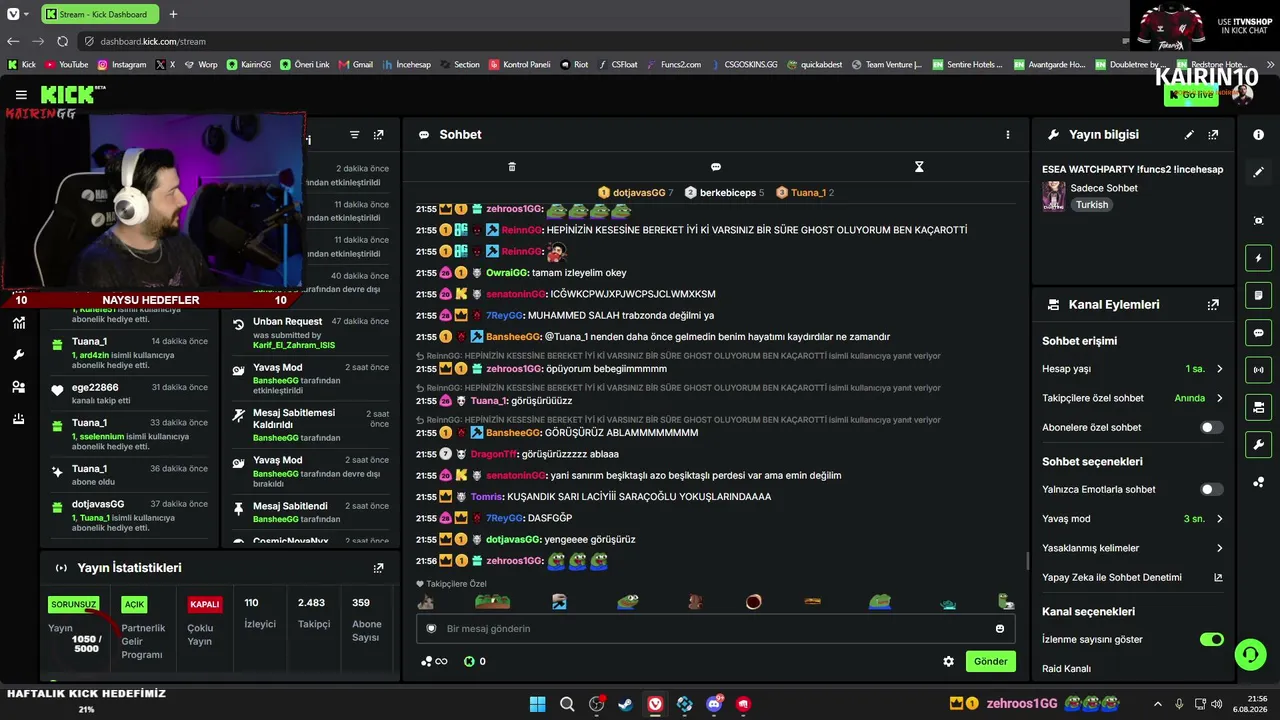Click the Gönder send button
The image size is (1280, 720).
click(990, 661)
